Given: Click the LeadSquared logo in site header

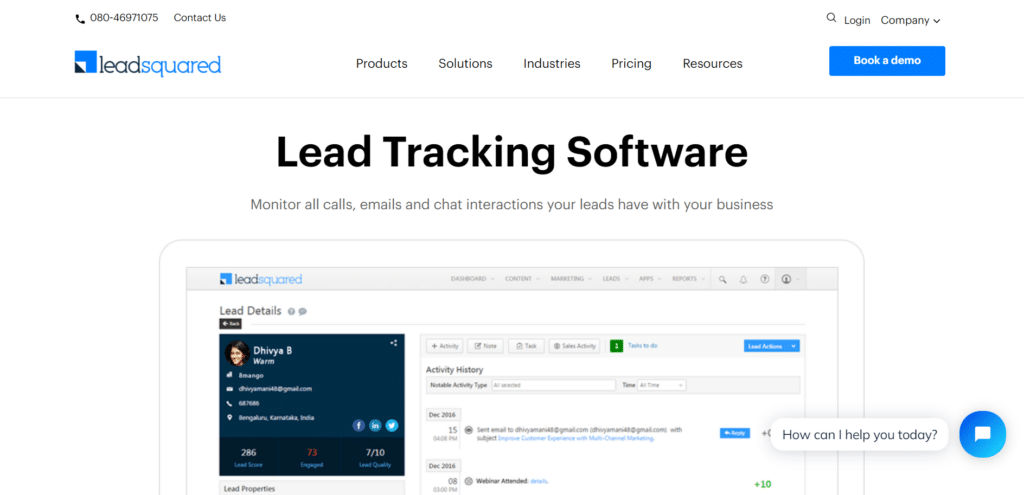Looking at the screenshot, I should (148, 63).
